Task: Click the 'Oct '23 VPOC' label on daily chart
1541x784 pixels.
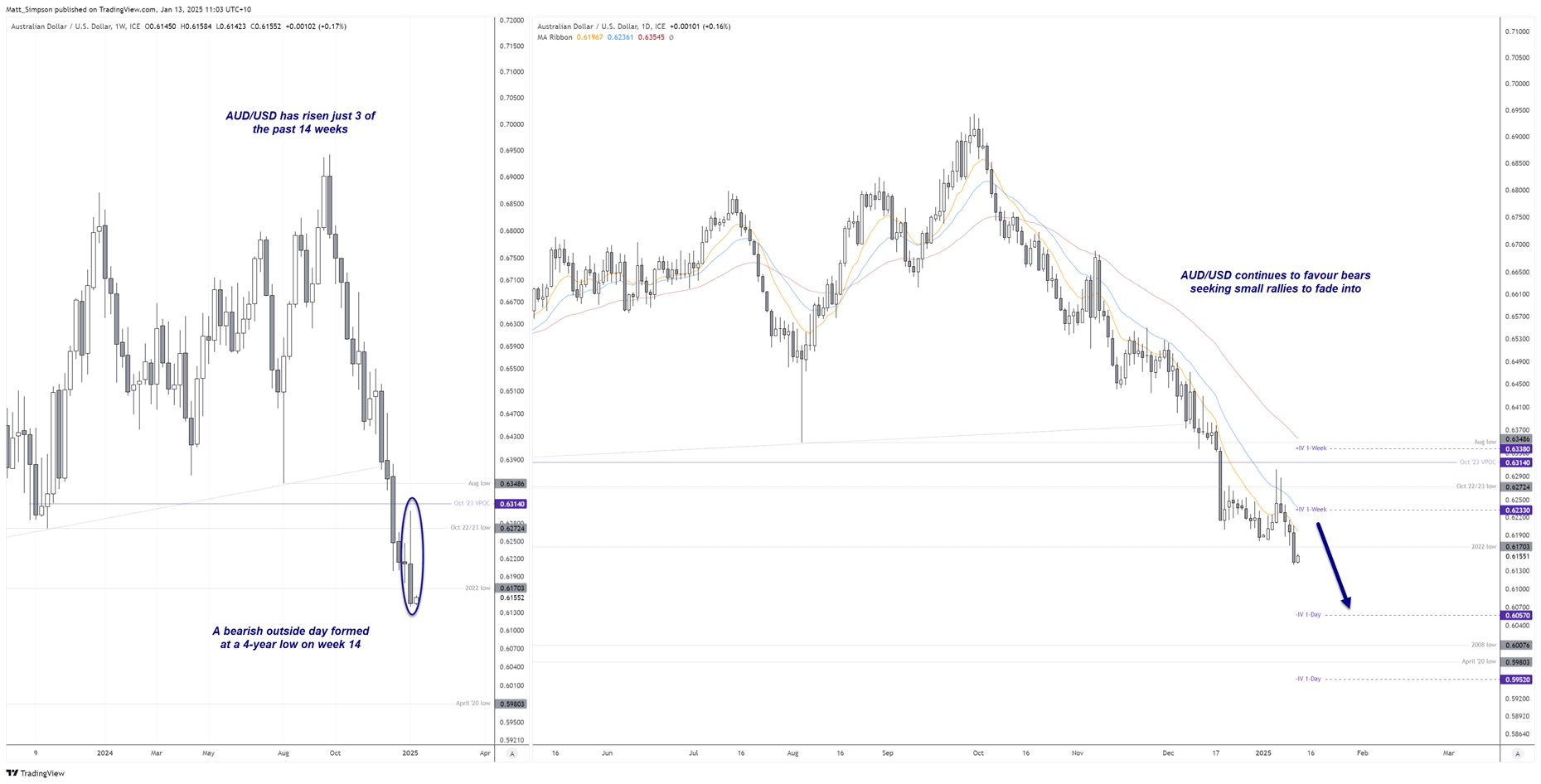Action: 1478,462
